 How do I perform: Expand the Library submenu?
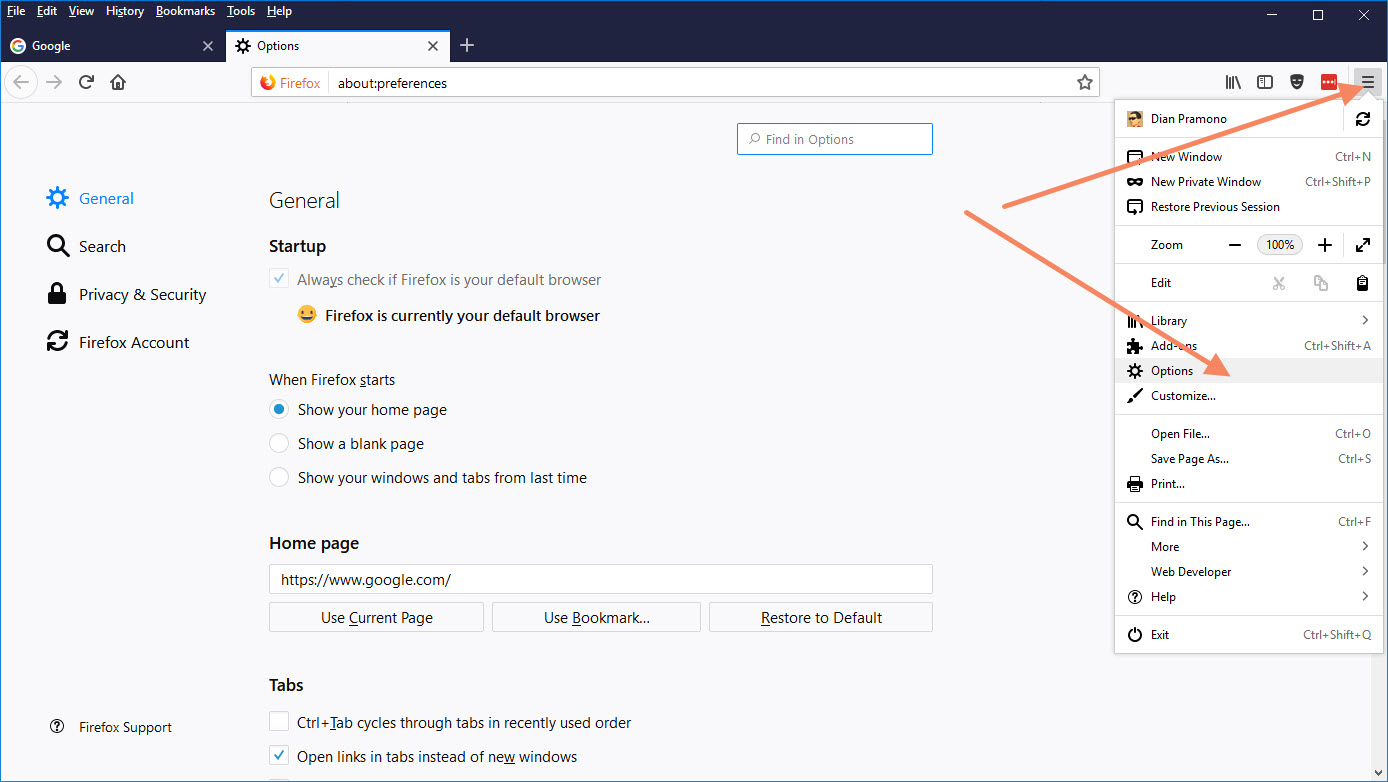[1249, 321]
